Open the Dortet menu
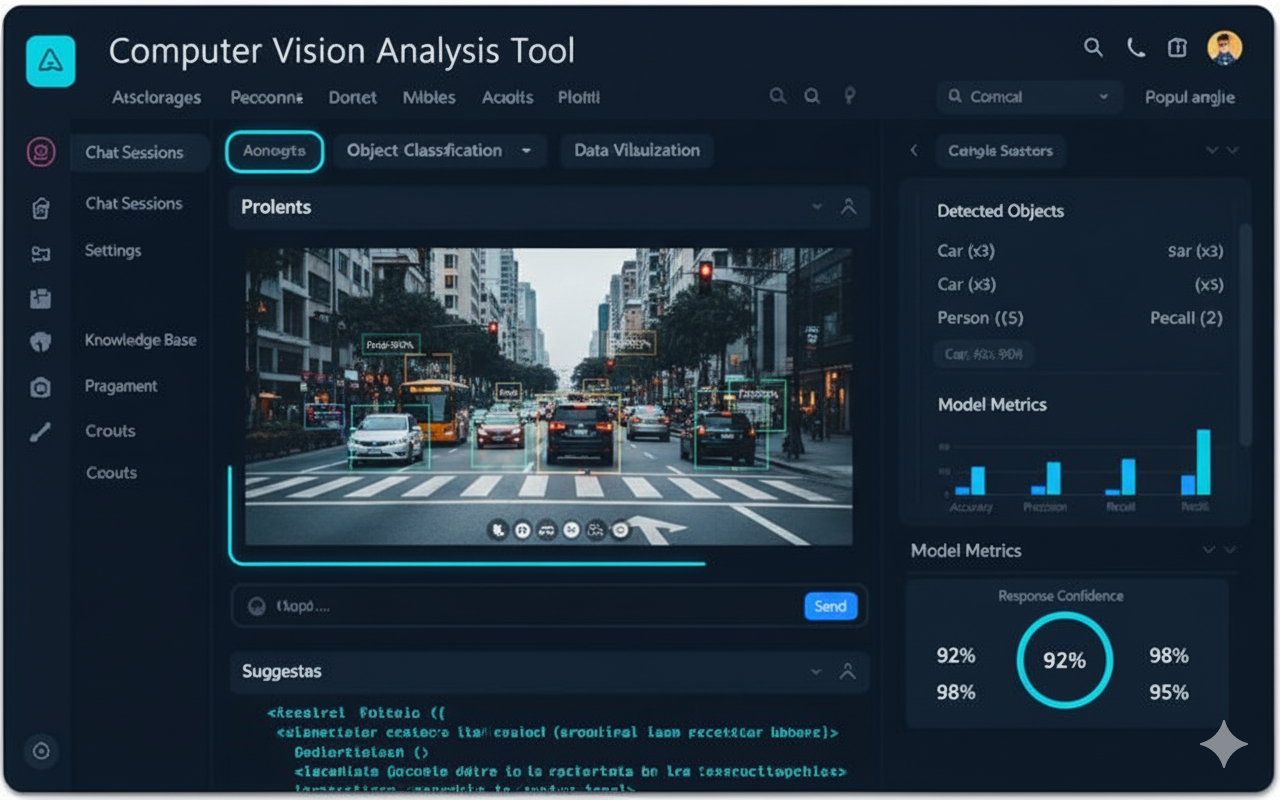 [x=353, y=97]
